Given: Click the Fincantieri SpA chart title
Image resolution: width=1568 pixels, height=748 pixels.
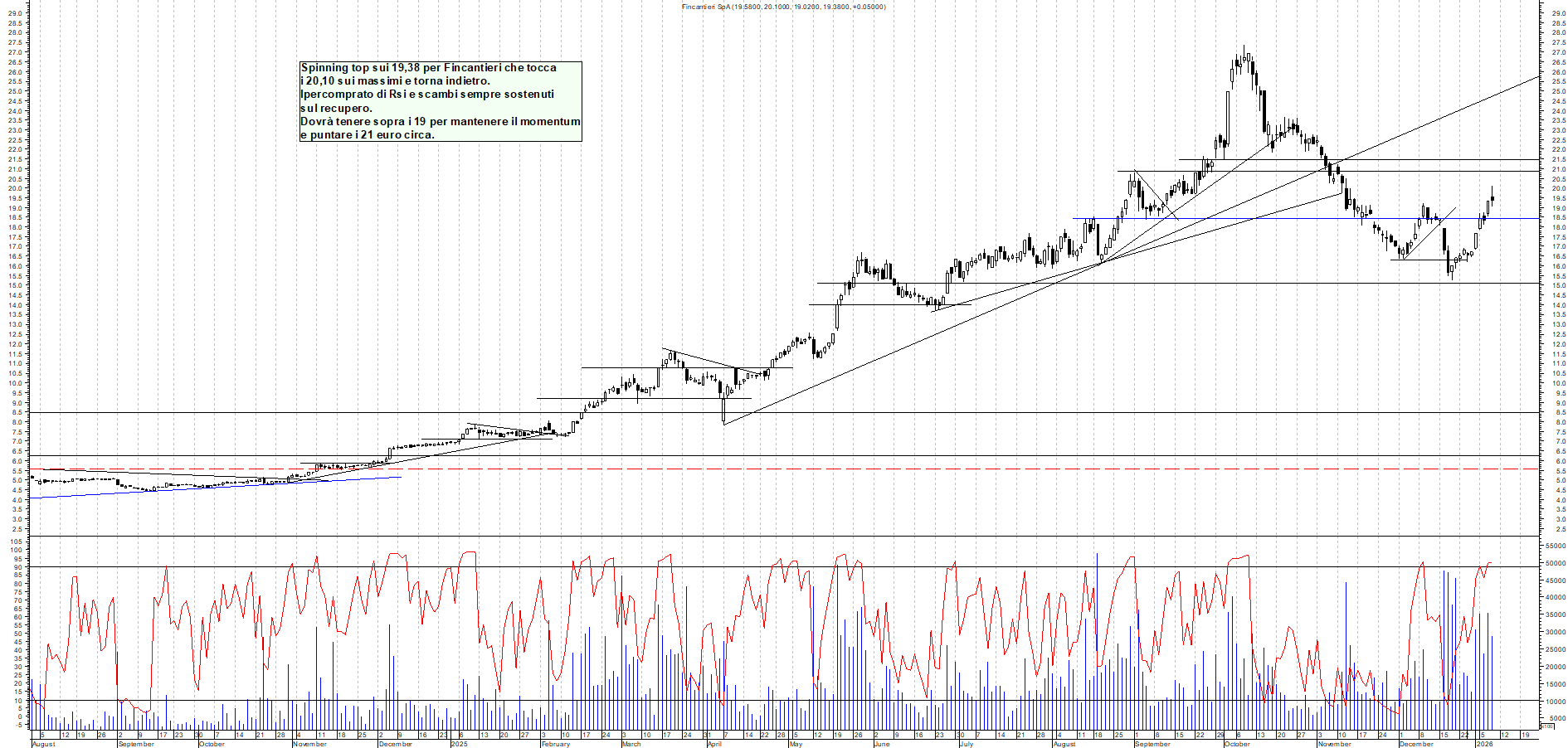Looking at the screenshot, I should 783,7.
